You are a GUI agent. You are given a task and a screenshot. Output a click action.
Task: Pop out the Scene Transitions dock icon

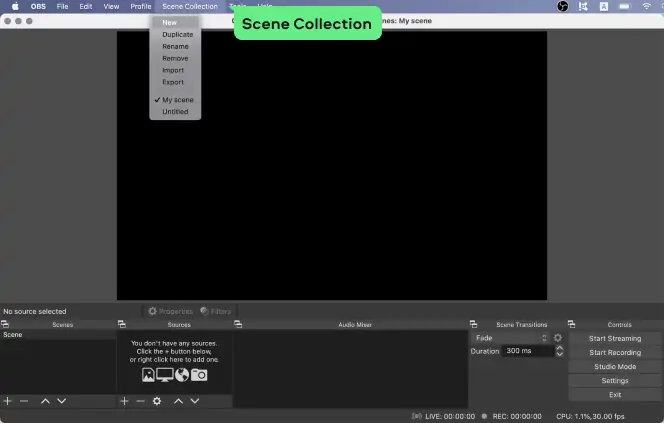(x=473, y=324)
